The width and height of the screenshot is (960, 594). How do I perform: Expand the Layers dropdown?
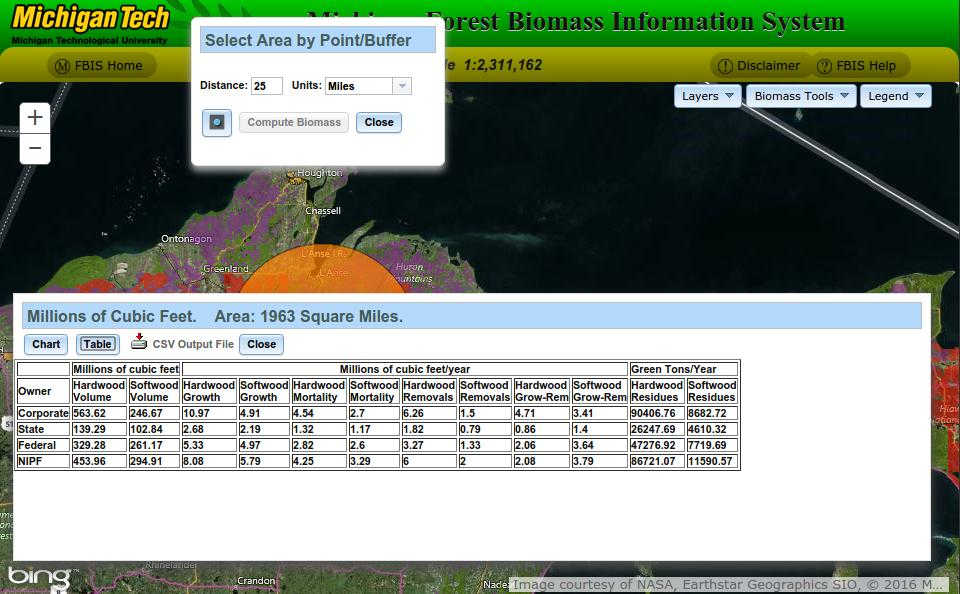tap(708, 96)
